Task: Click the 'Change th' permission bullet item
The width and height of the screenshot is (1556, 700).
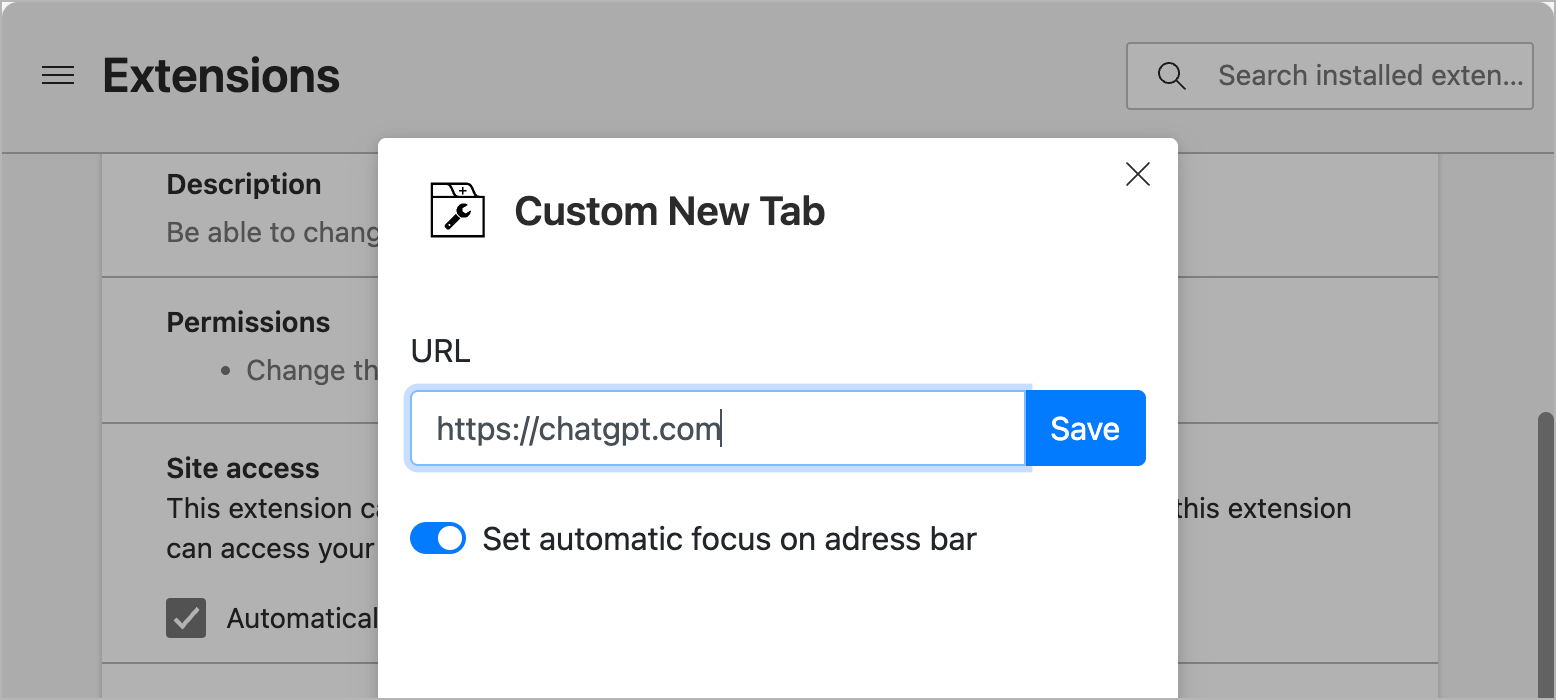Action: 311,370
